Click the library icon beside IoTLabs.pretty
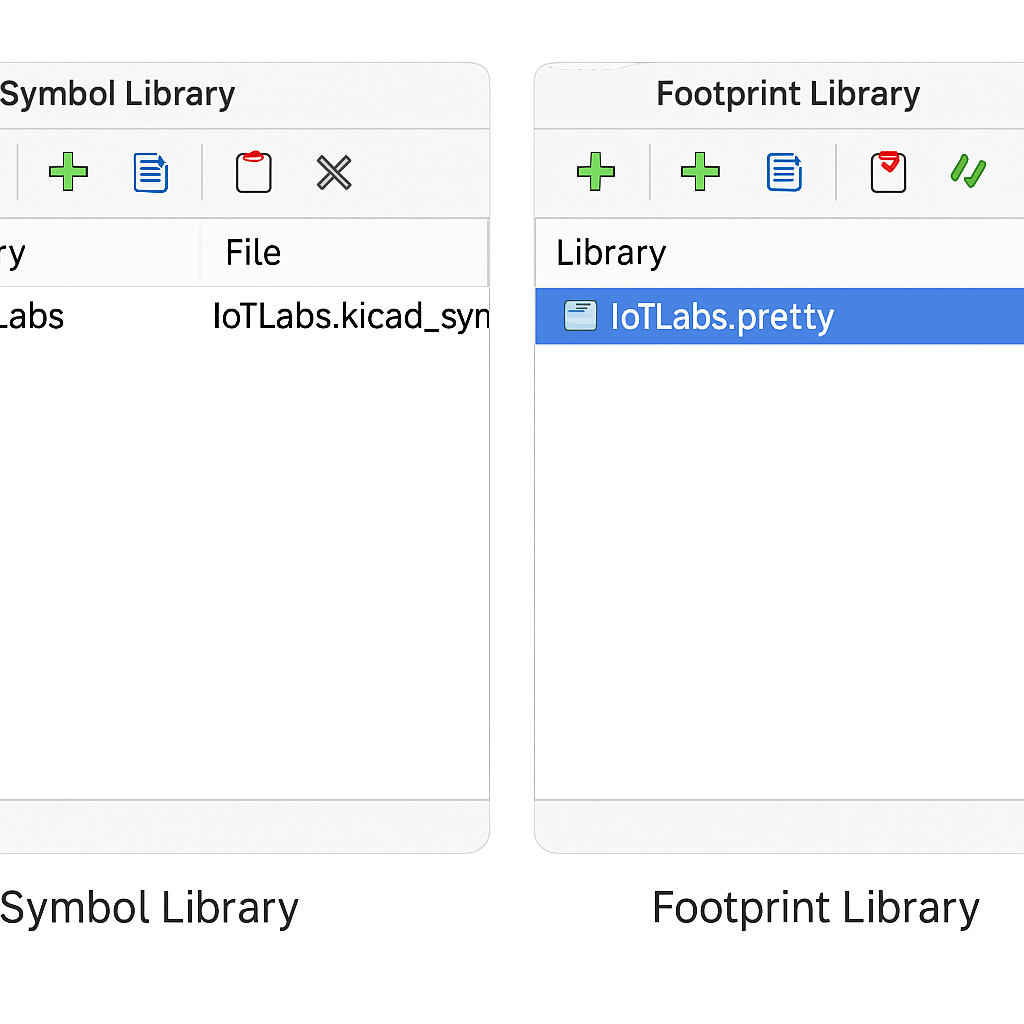 tap(580, 316)
